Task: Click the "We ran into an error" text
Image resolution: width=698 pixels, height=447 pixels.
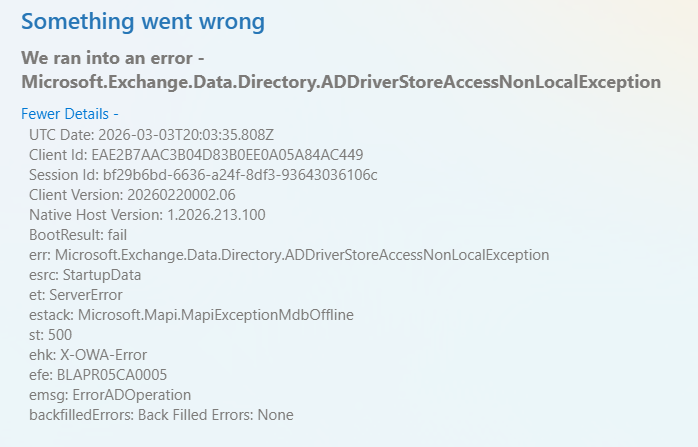Action: [120, 58]
